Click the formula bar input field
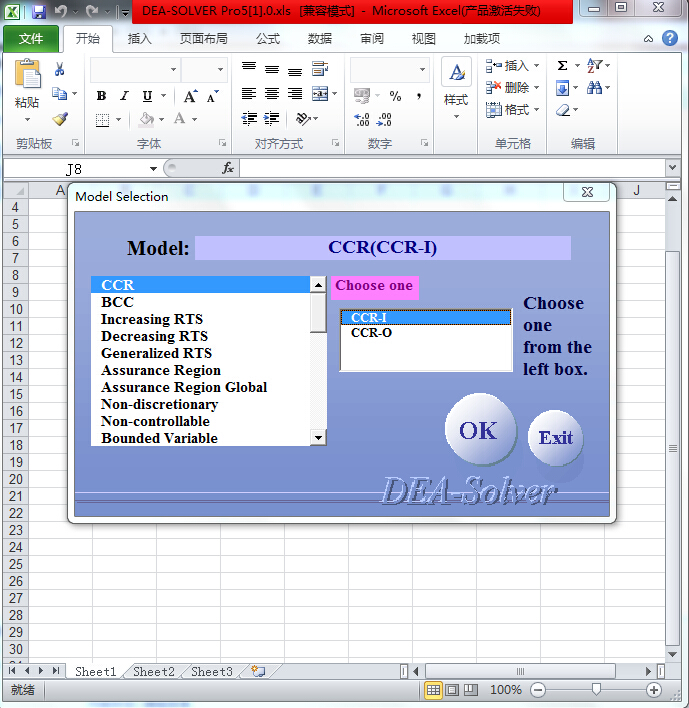Image resolution: width=689 pixels, height=708 pixels. pyautogui.click(x=452, y=168)
